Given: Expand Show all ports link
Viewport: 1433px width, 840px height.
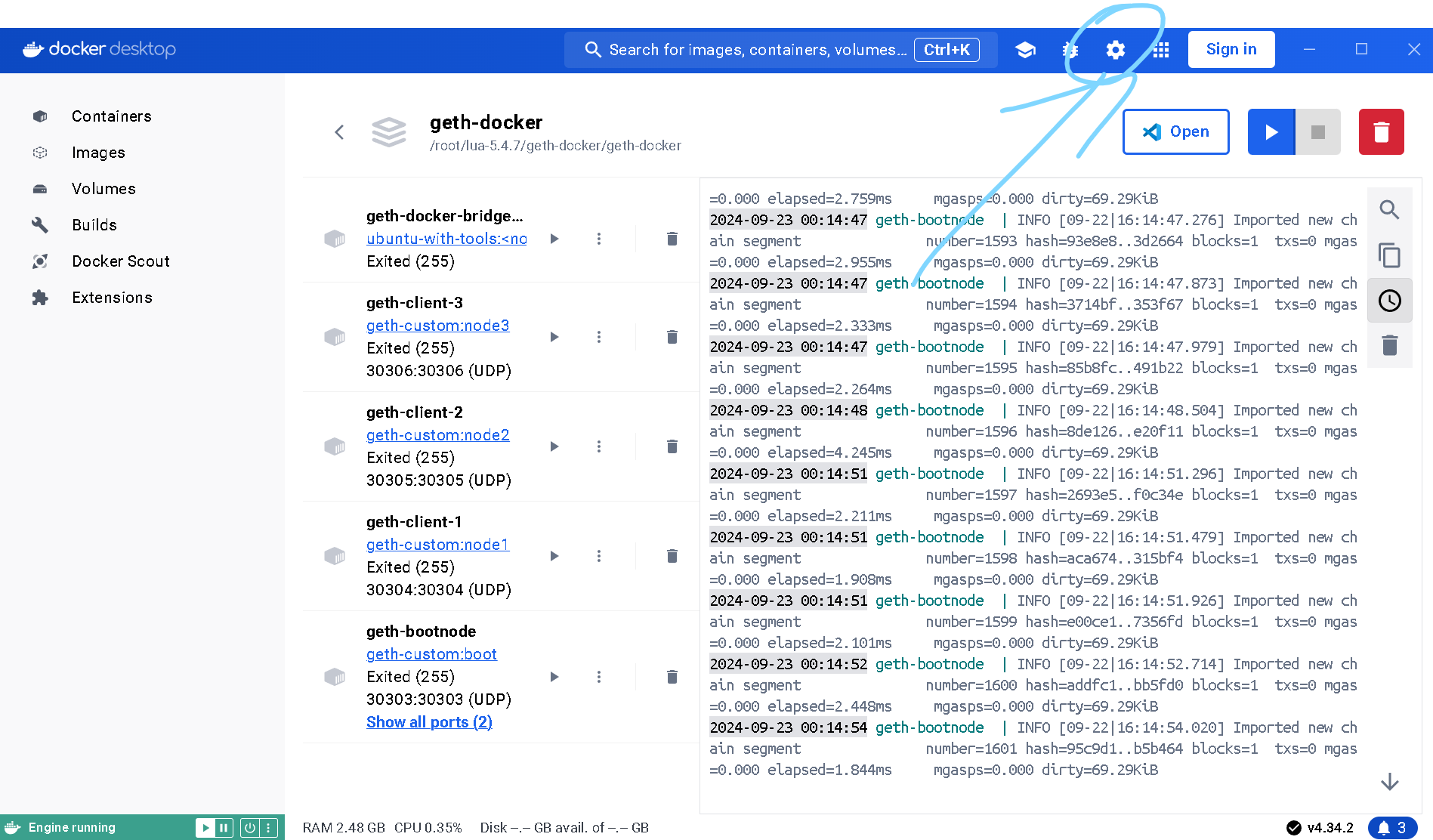Looking at the screenshot, I should tap(429, 722).
